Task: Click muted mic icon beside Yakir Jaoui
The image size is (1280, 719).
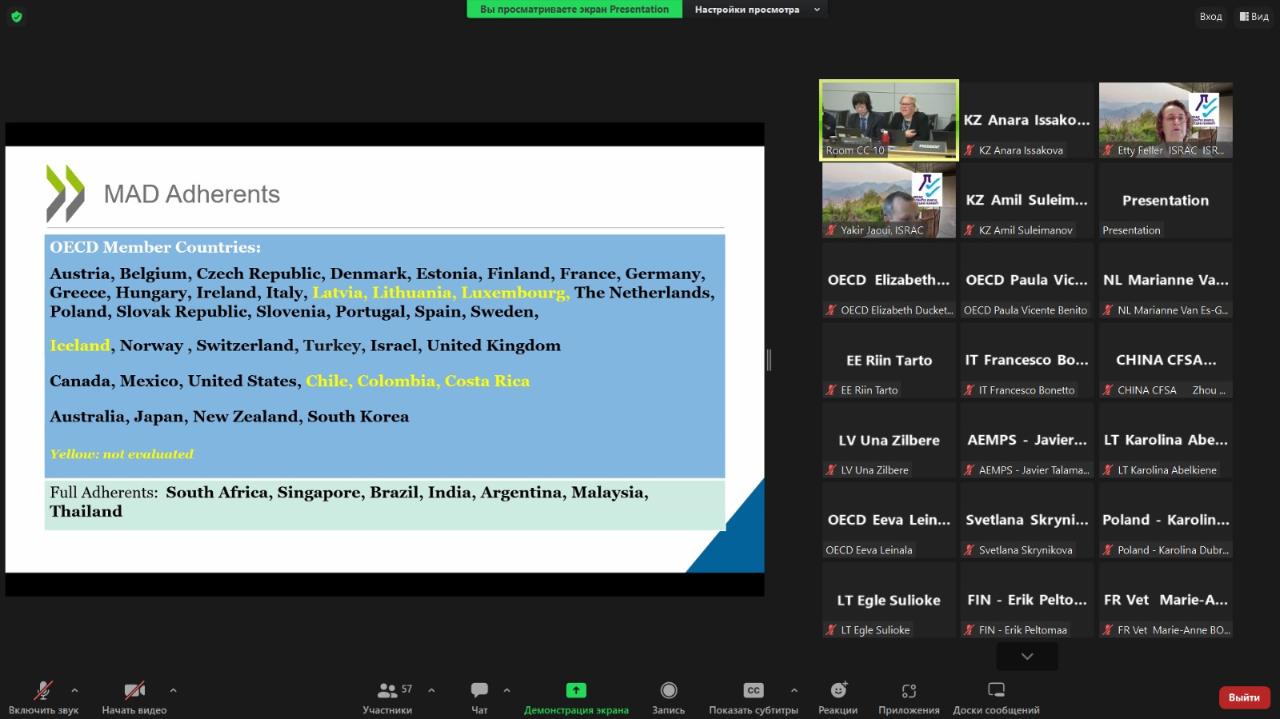Action: point(831,230)
